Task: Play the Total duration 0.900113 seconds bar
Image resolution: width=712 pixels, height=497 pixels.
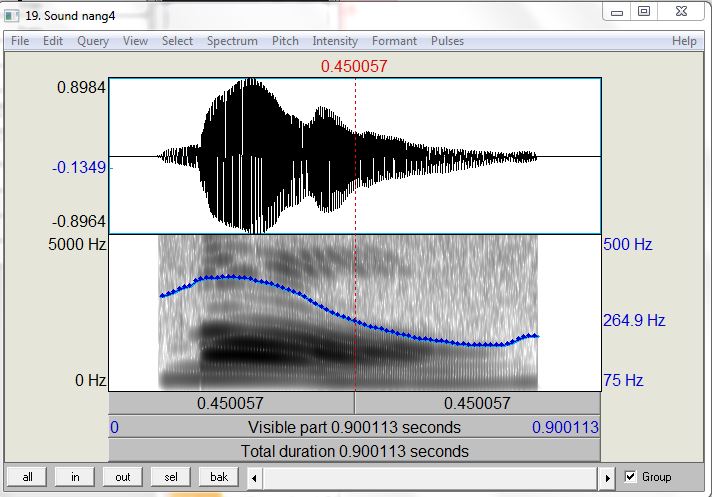Action: 355,451
